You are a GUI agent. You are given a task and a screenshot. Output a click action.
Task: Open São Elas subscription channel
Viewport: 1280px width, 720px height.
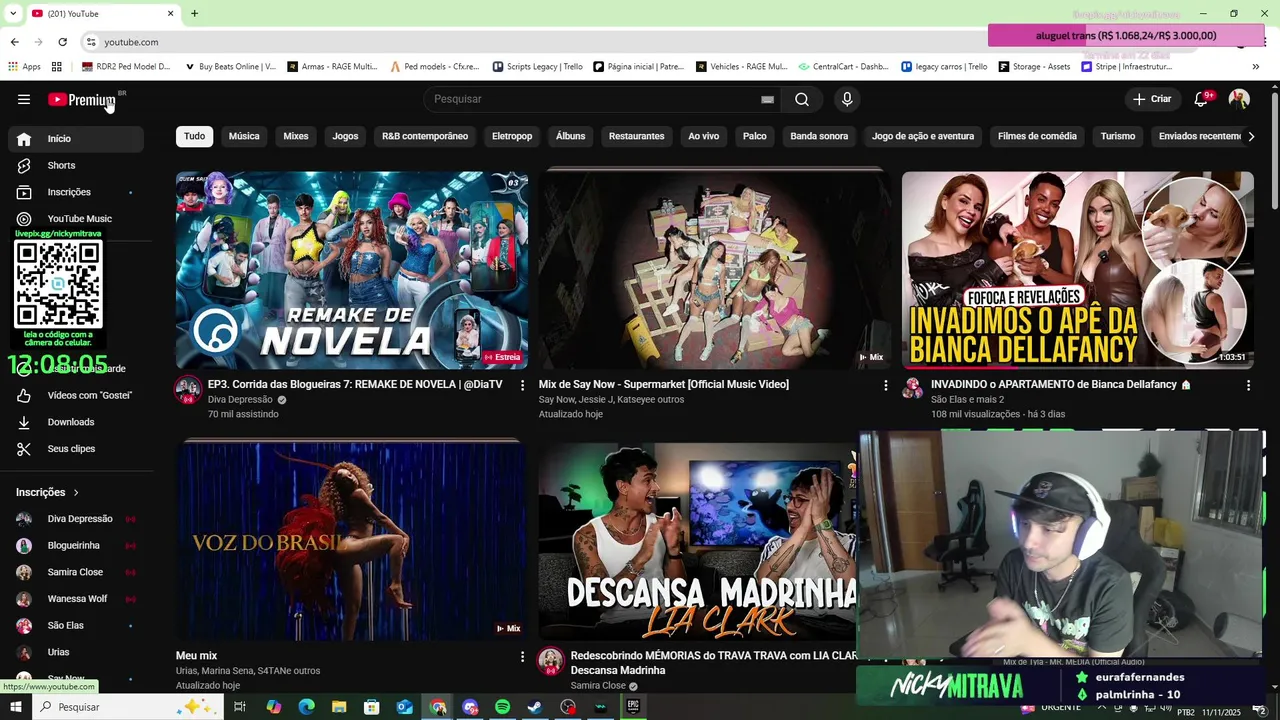coord(76,626)
